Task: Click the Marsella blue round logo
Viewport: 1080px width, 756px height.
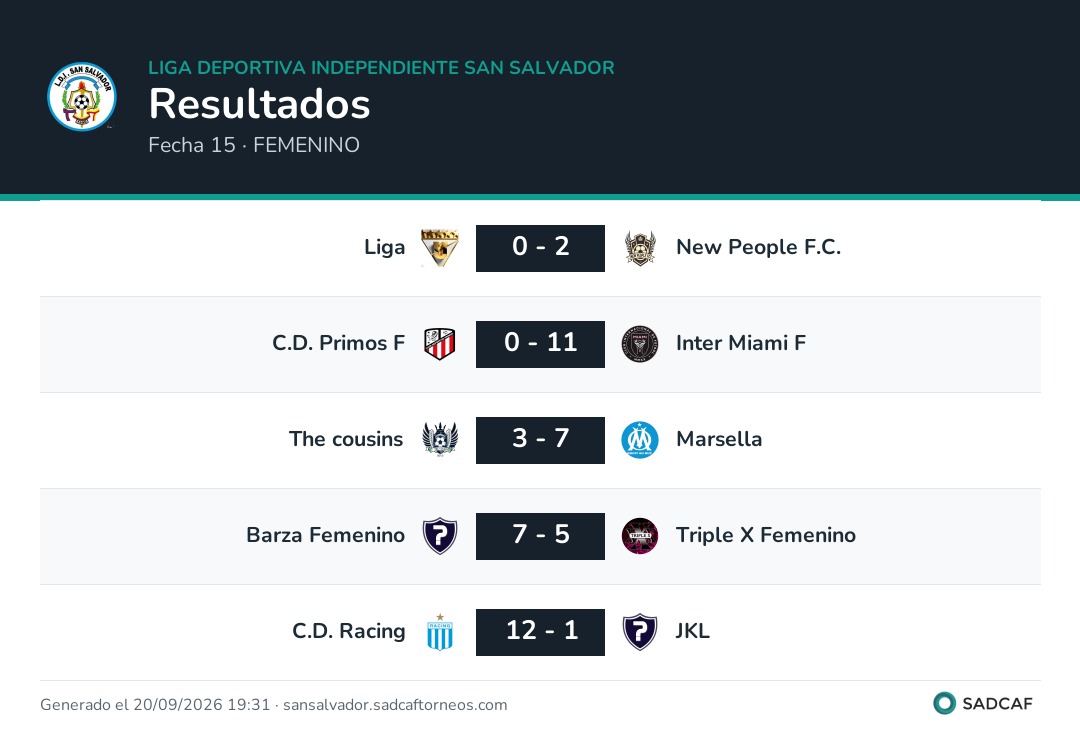Action: coord(640,440)
